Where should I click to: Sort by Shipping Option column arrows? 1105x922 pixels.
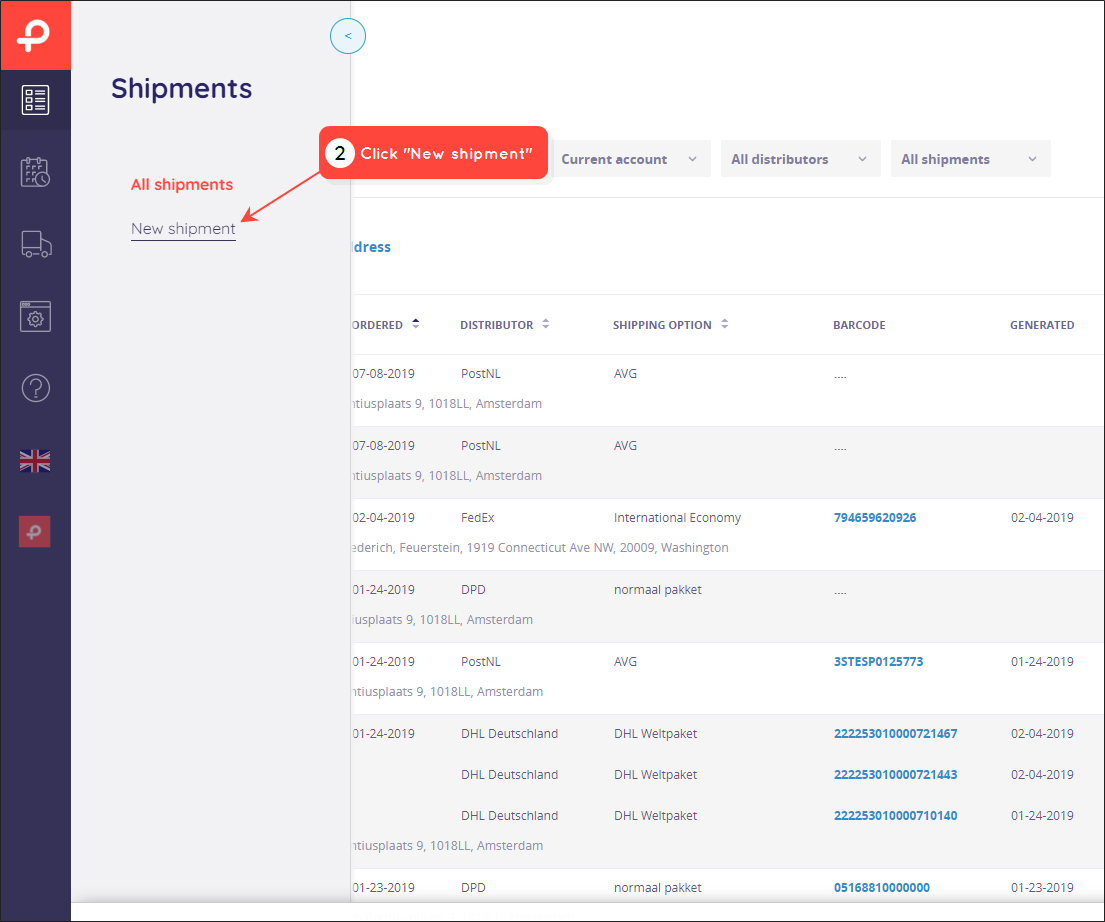click(x=724, y=324)
